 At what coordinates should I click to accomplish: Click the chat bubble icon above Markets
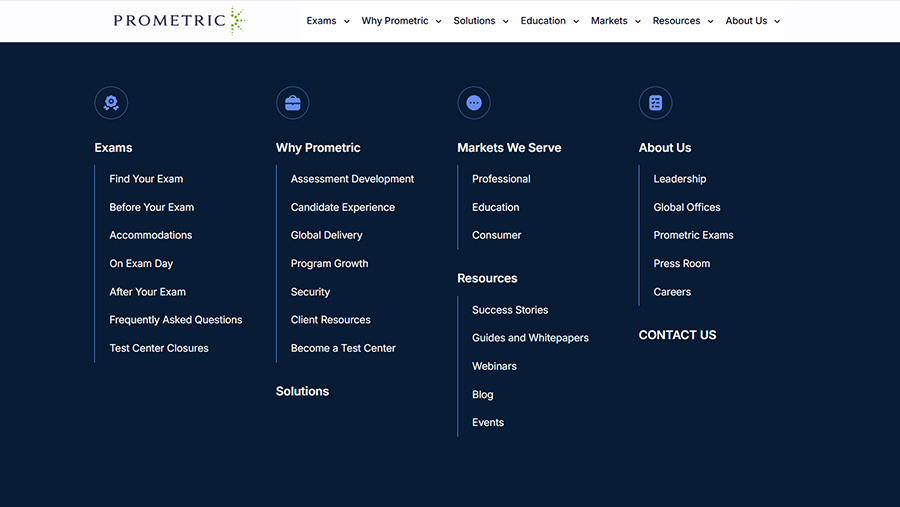(474, 103)
